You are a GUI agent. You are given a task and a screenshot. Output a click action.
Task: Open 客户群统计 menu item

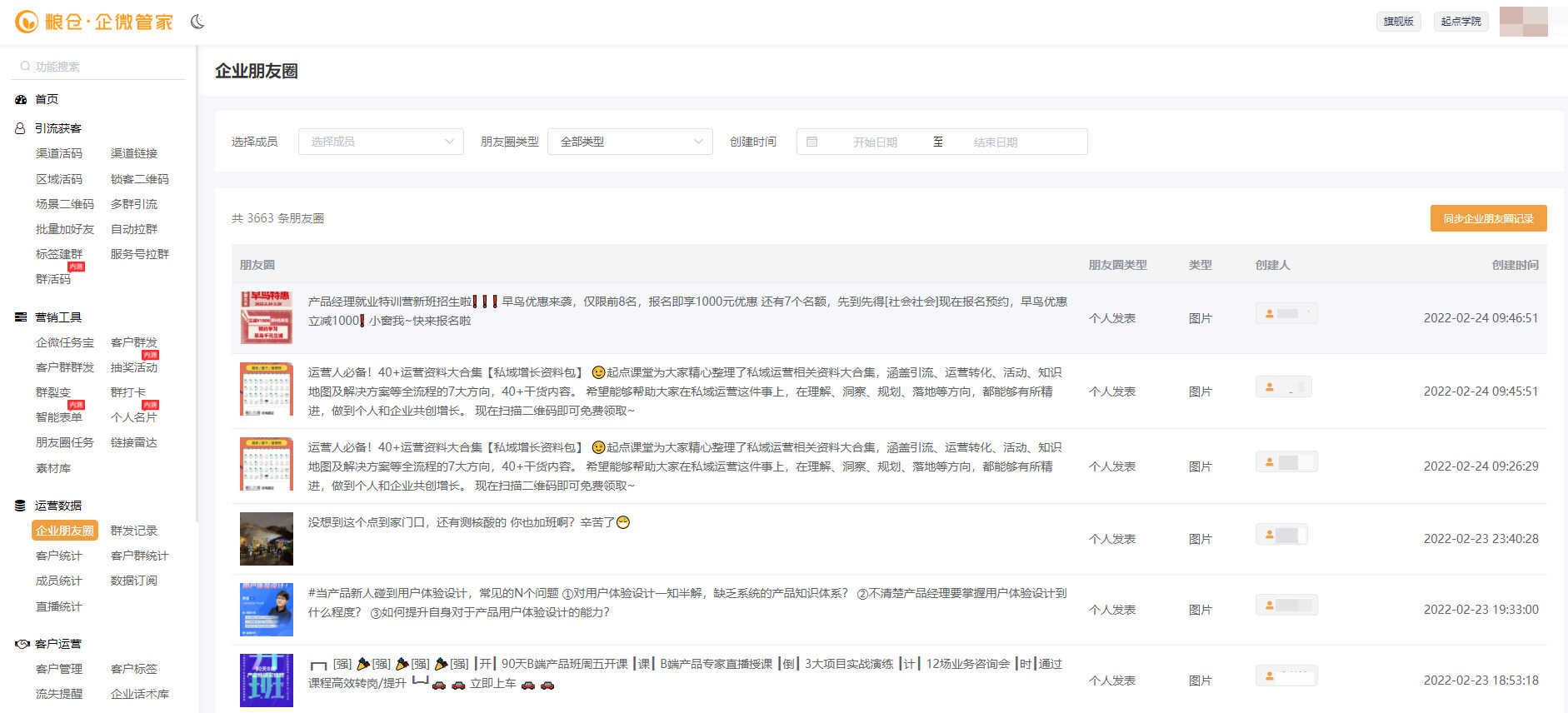[140, 556]
